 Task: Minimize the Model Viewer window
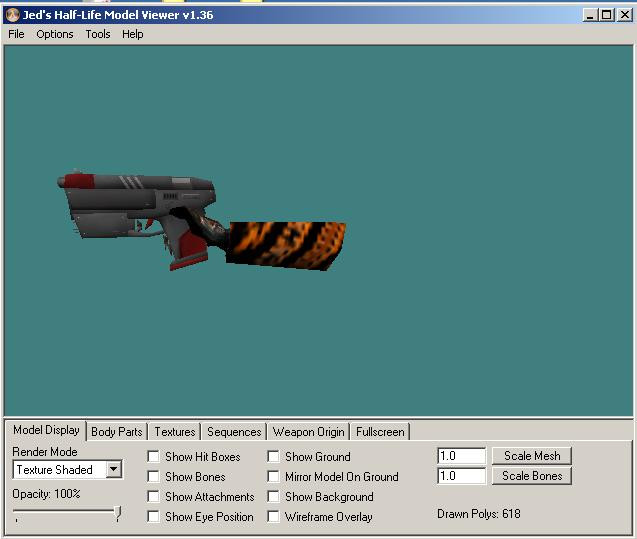589,15
